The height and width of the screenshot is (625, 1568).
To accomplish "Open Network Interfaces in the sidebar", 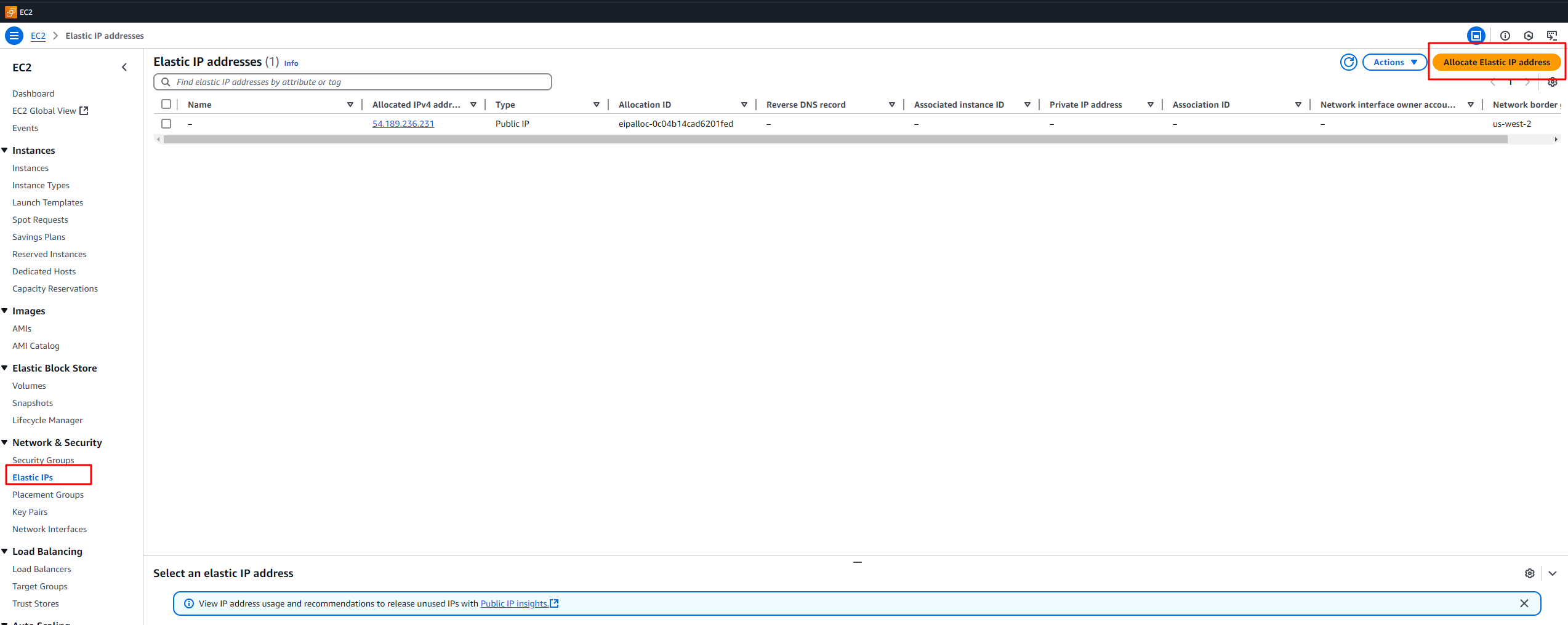I will 49,529.
